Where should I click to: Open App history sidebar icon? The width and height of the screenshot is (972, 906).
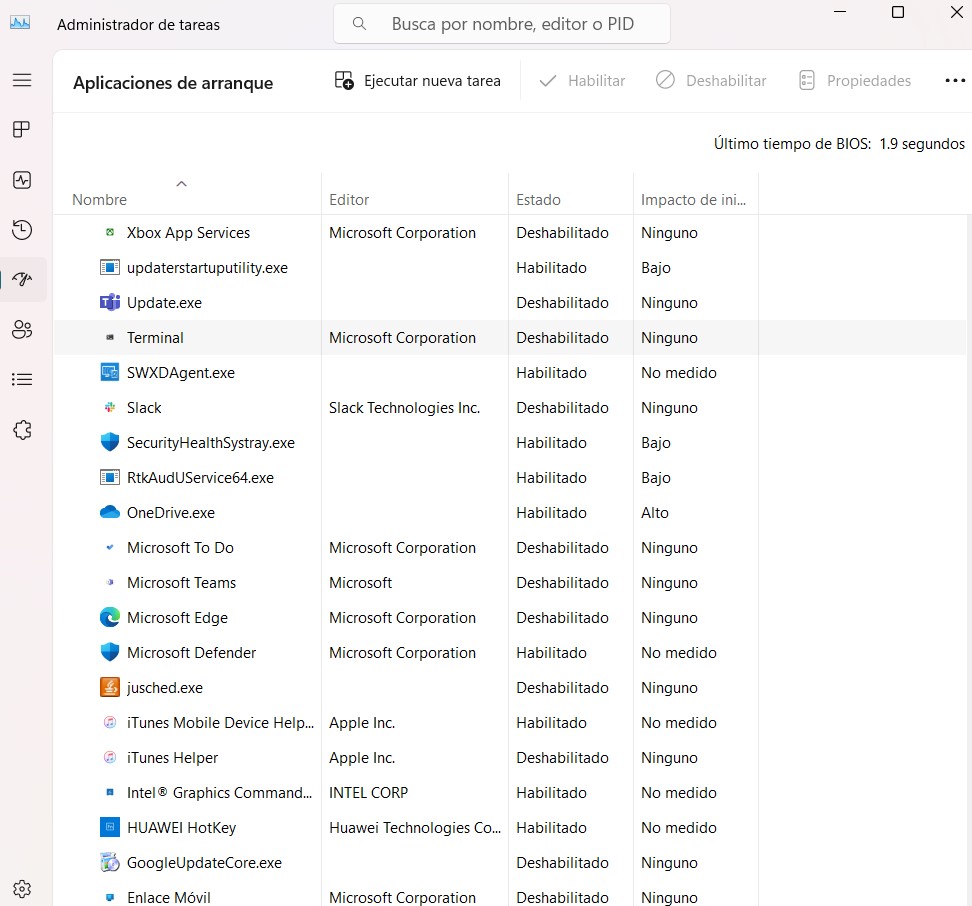(22, 230)
